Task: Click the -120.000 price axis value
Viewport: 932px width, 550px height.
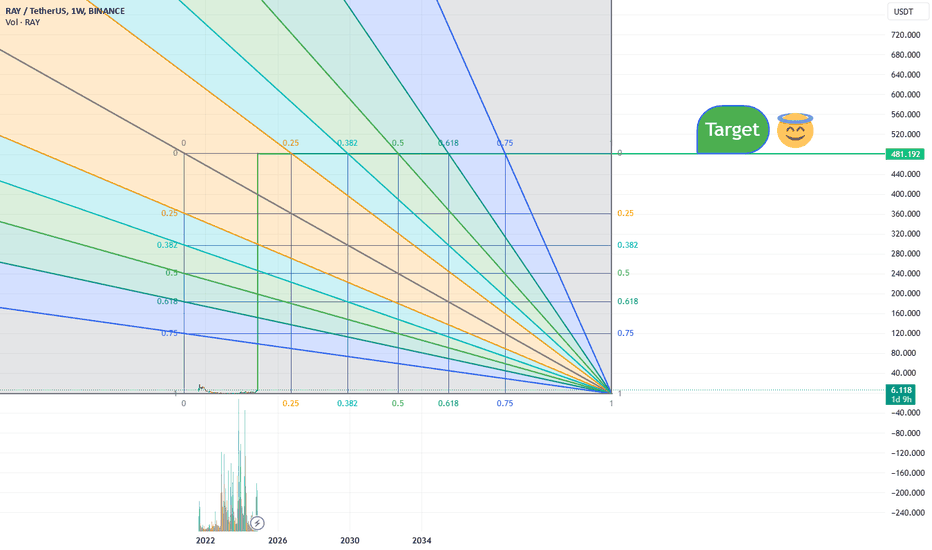Action: (x=908, y=453)
